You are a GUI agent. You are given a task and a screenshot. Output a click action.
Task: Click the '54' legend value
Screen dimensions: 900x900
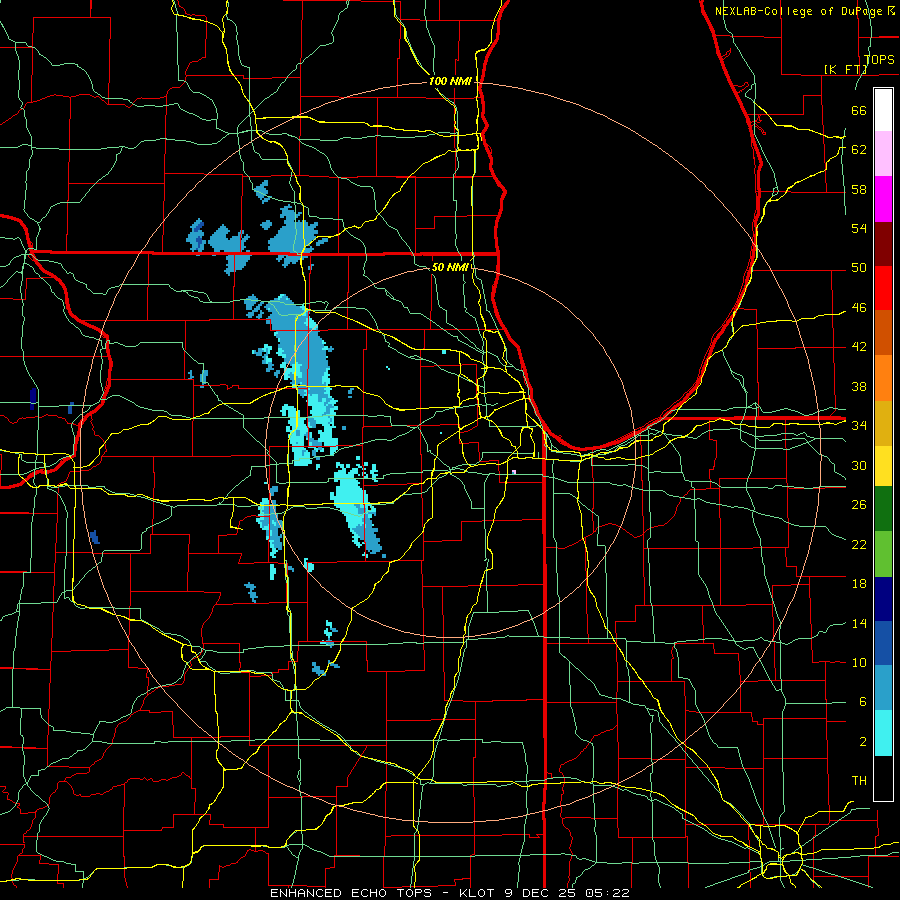tap(859, 228)
